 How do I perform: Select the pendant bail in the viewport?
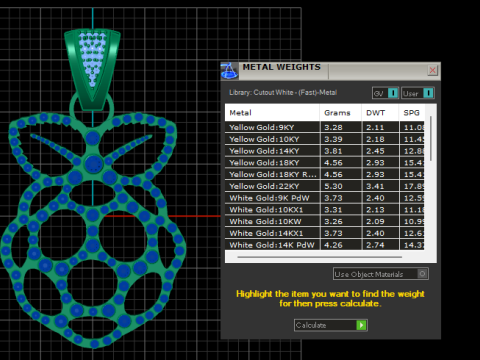[92, 69]
